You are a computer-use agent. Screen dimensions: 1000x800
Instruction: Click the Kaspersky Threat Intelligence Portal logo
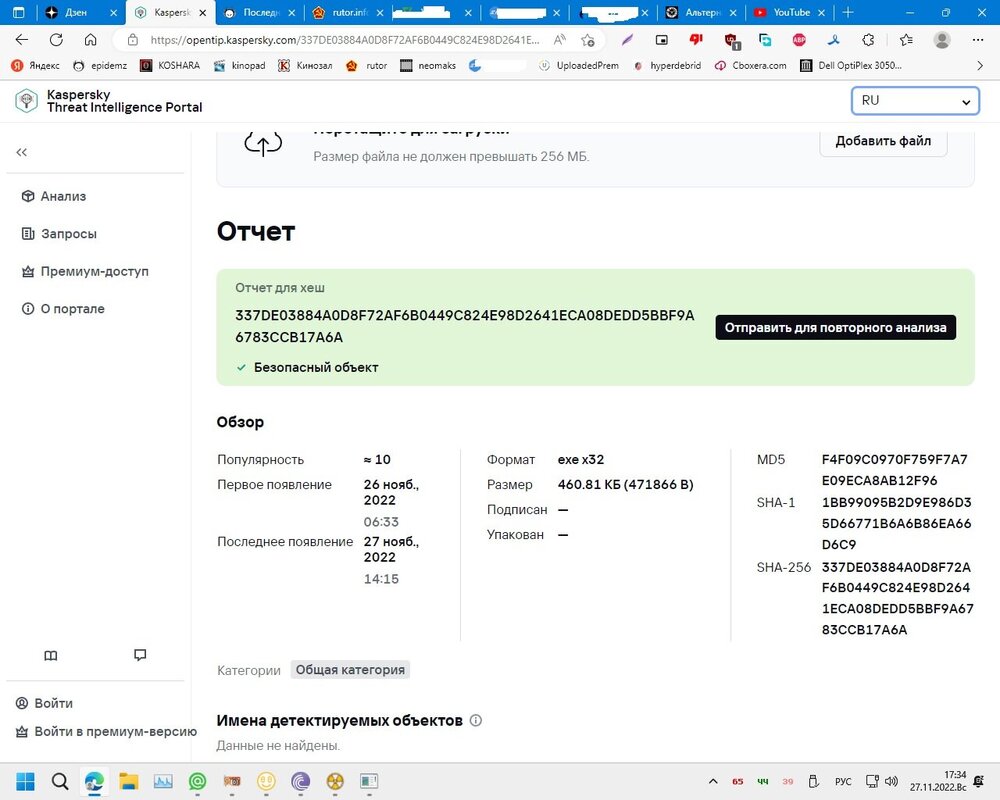109,101
